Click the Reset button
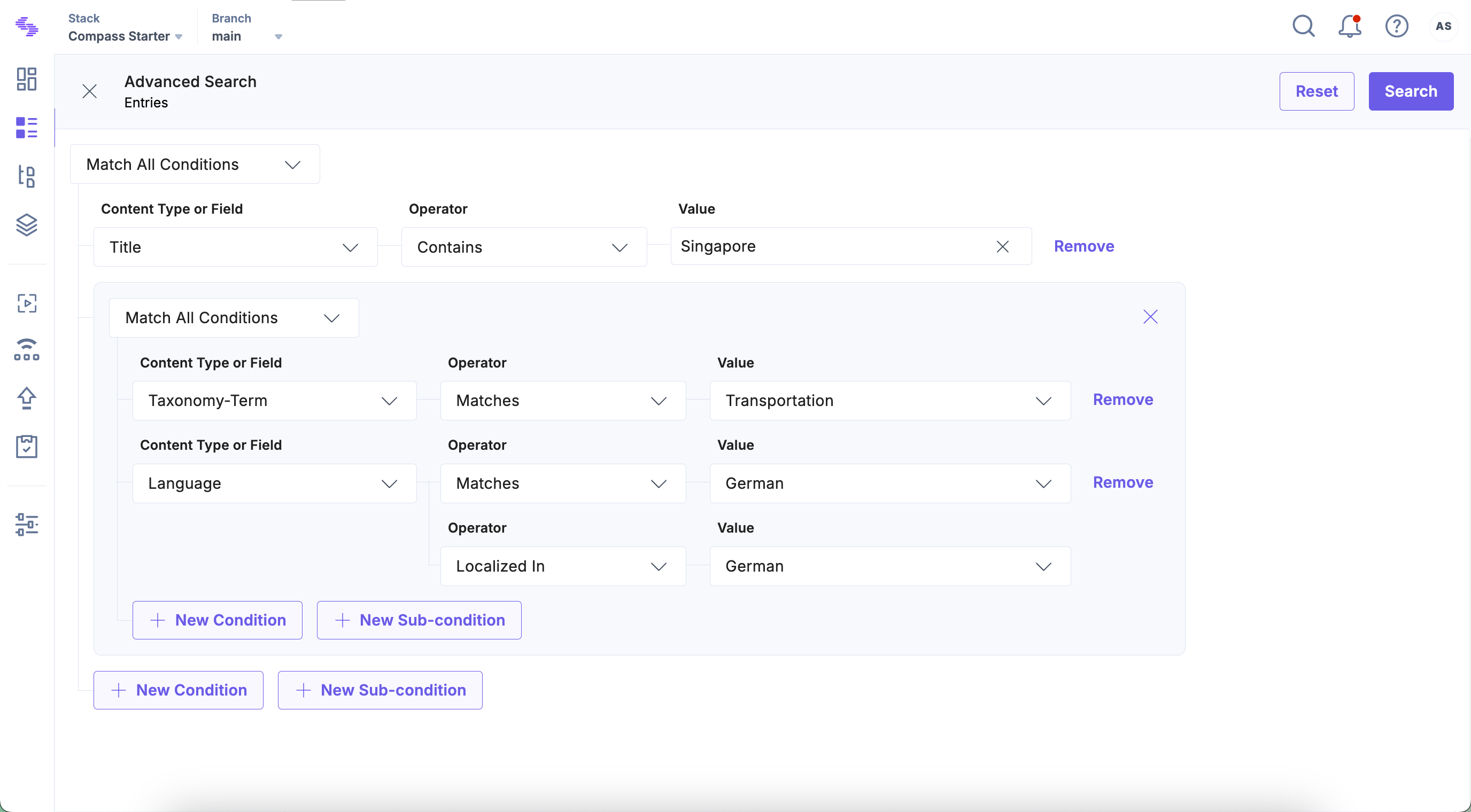 (1316, 91)
